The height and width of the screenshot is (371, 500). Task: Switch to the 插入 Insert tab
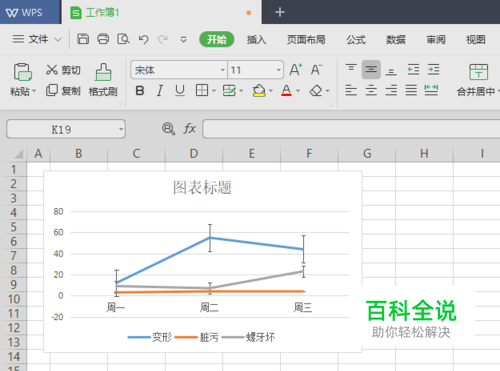coord(256,40)
